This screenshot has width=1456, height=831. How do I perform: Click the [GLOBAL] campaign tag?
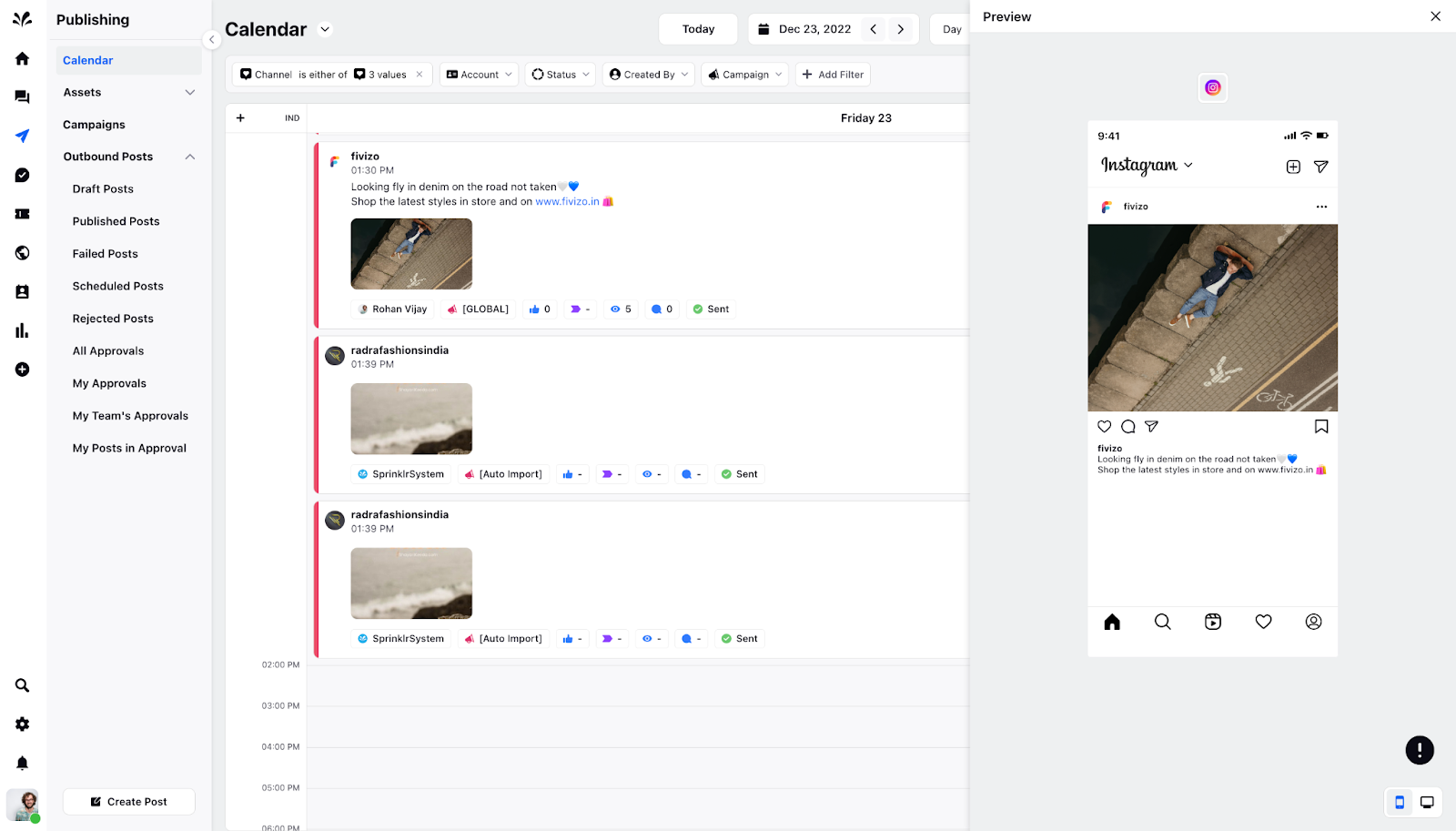tap(478, 309)
